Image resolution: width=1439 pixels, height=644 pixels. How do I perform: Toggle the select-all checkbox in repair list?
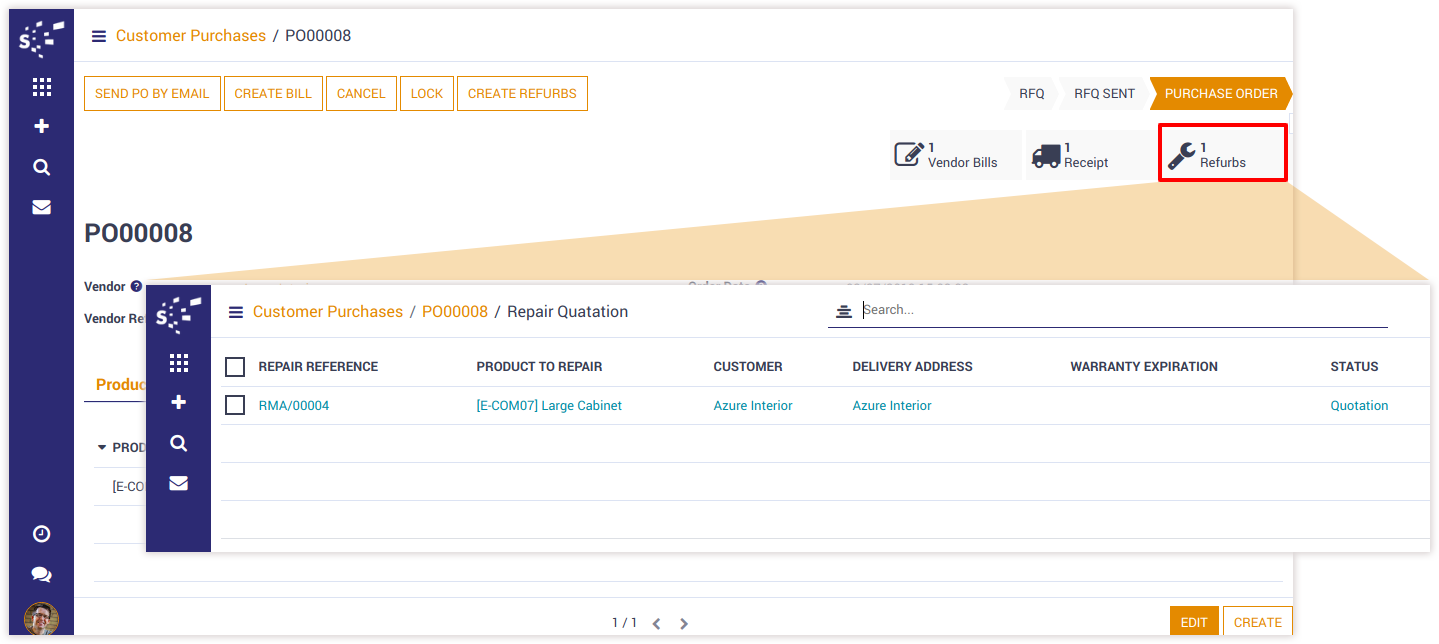tap(235, 367)
